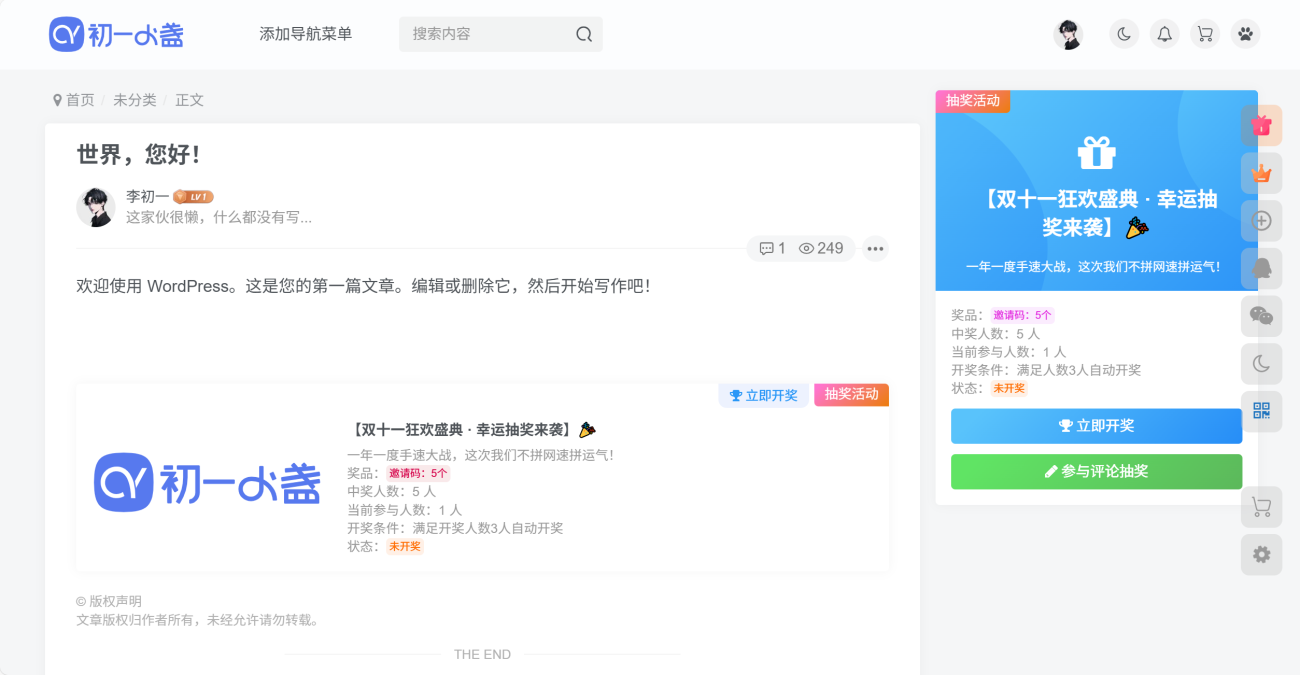Open the gift lottery sidebar icon

tap(1261, 125)
